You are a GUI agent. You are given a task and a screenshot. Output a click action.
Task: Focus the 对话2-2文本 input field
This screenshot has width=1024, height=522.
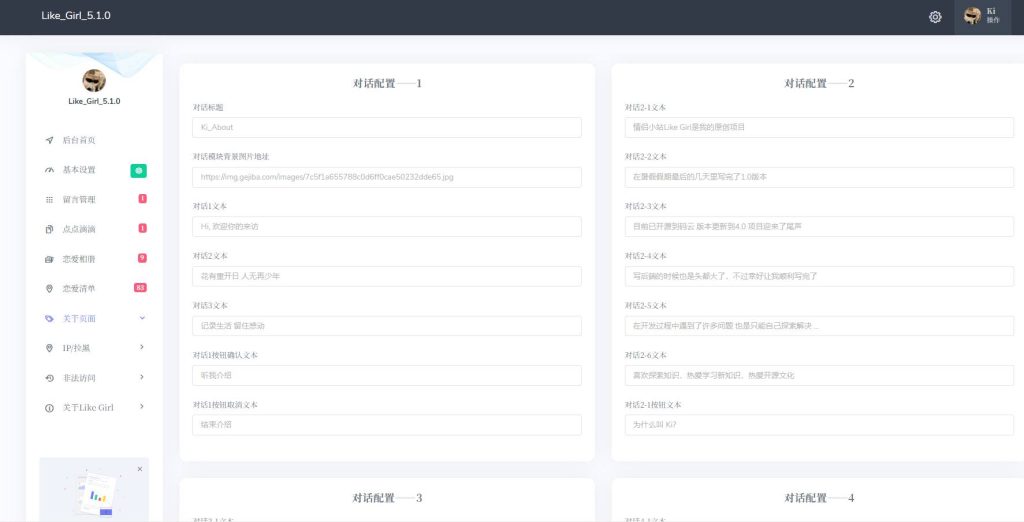(819, 177)
